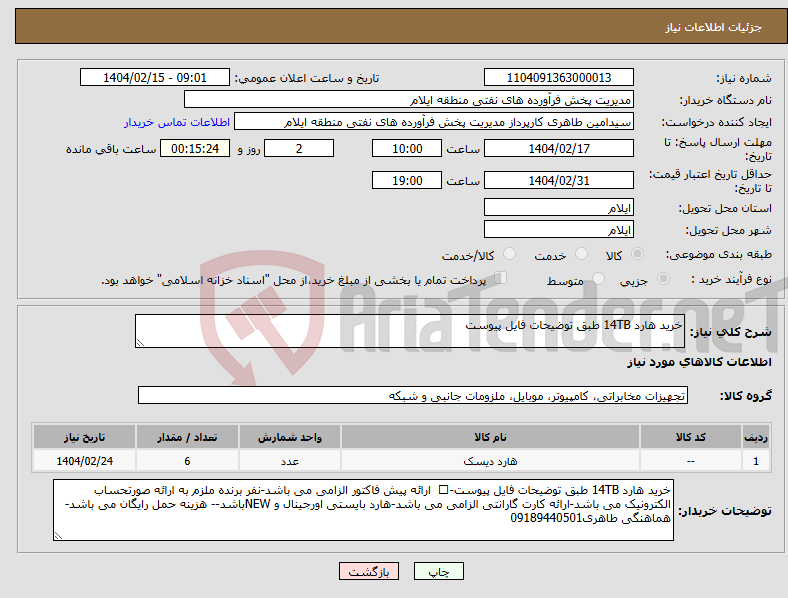Viewport: 788px width, 598px height.
Task: Click the گروه کالا field
Action: (413, 395)
